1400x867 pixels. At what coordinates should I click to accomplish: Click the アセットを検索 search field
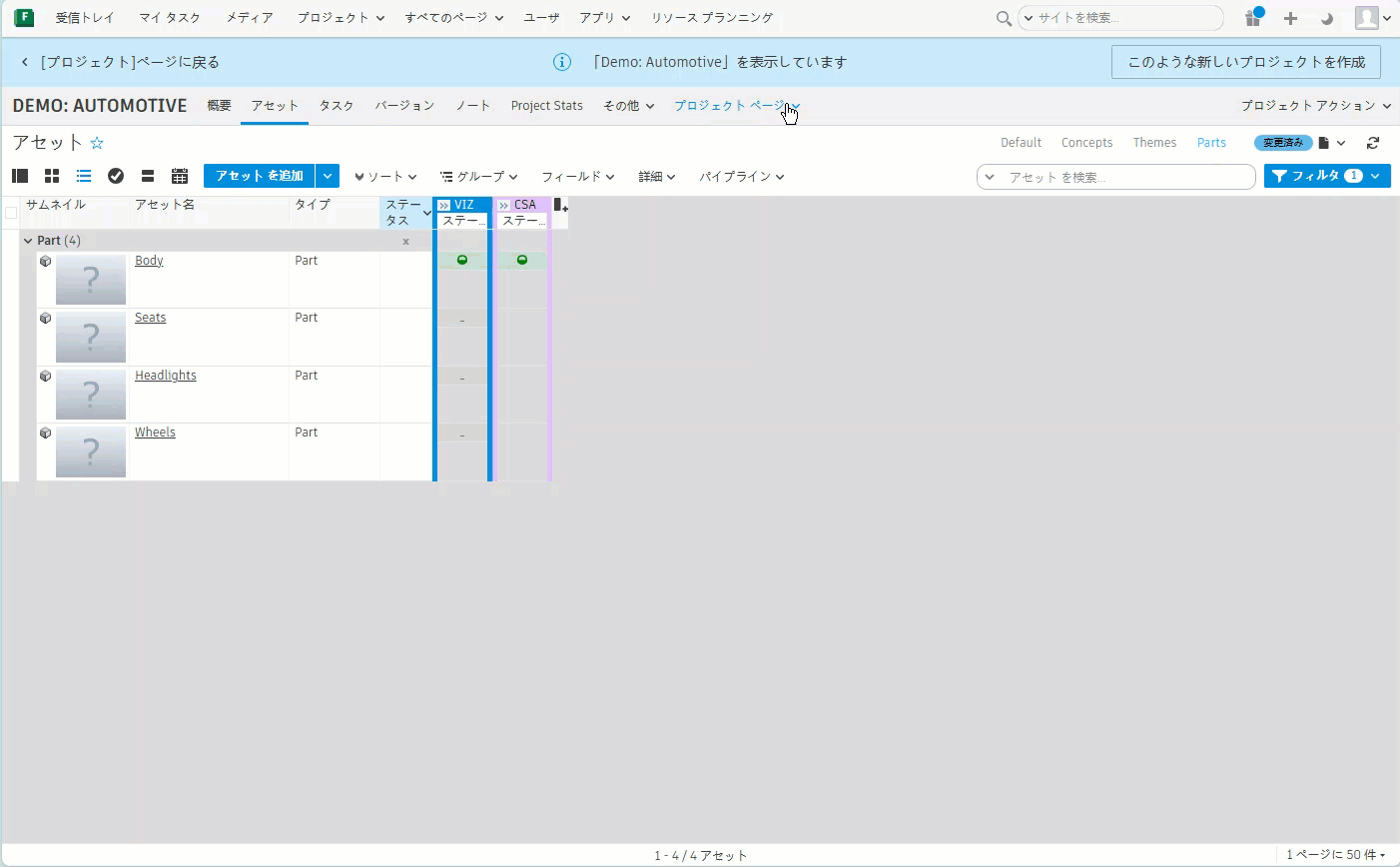coord(1115,177)
